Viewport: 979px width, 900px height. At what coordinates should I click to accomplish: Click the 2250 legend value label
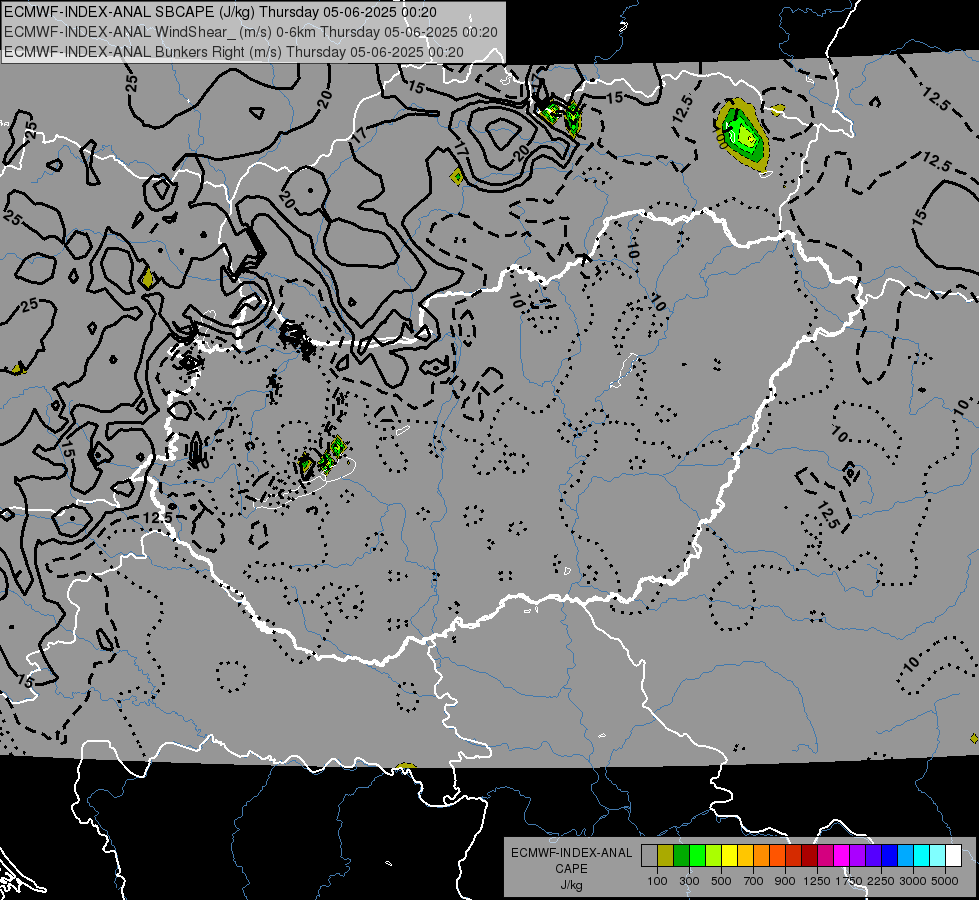point(880,881)
